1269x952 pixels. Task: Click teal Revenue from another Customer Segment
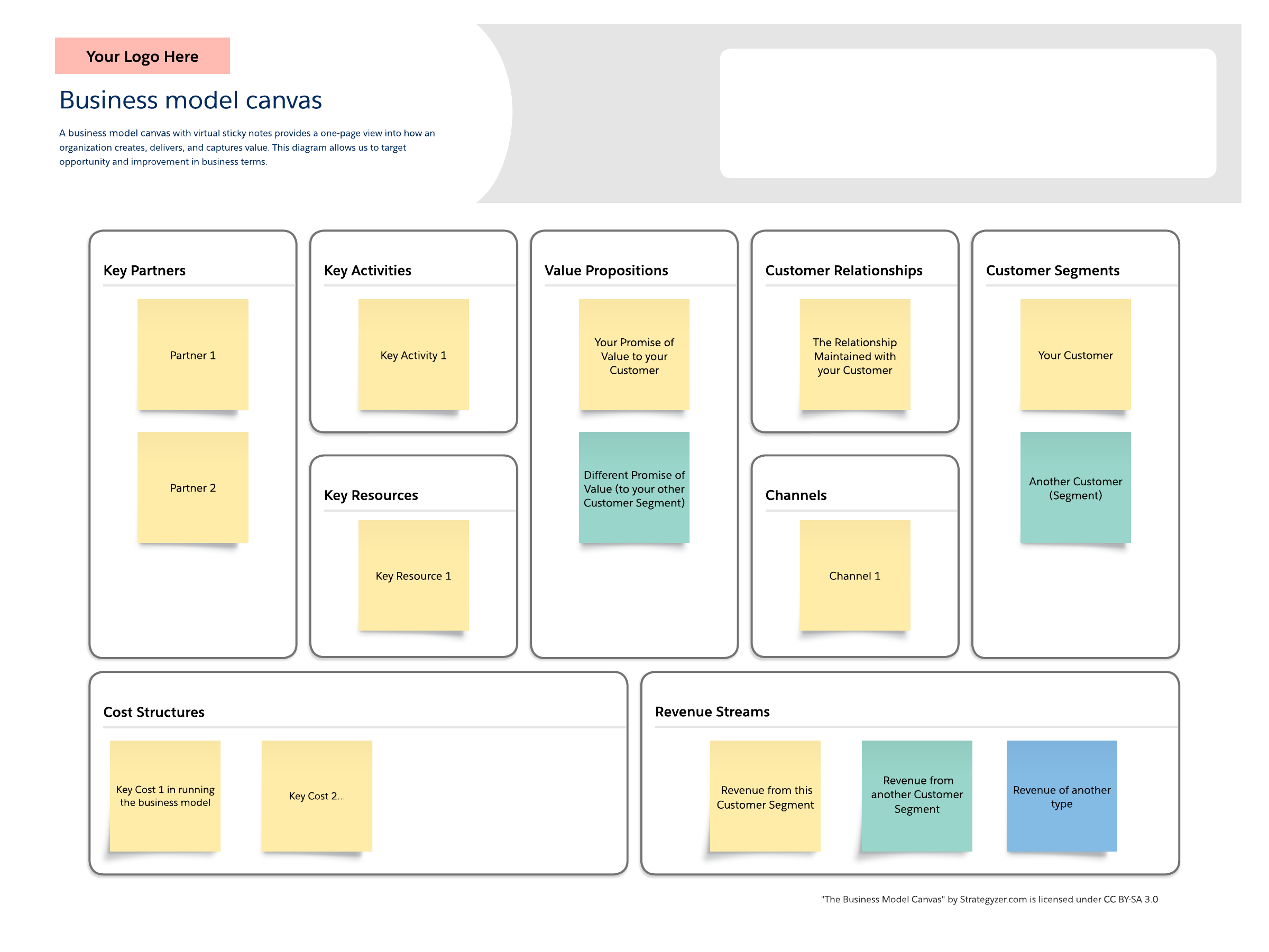(x=916, y=796)
